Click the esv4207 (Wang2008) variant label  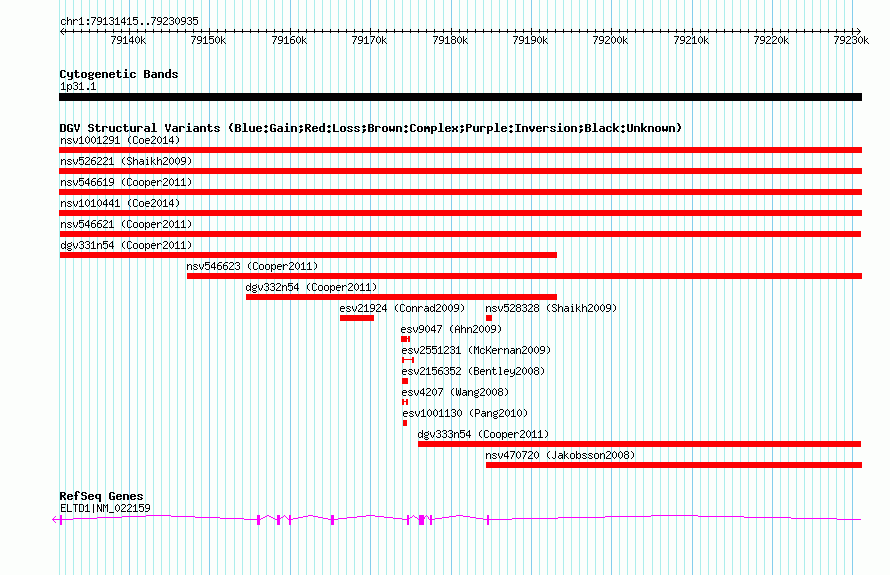click(x=455, y=392)
